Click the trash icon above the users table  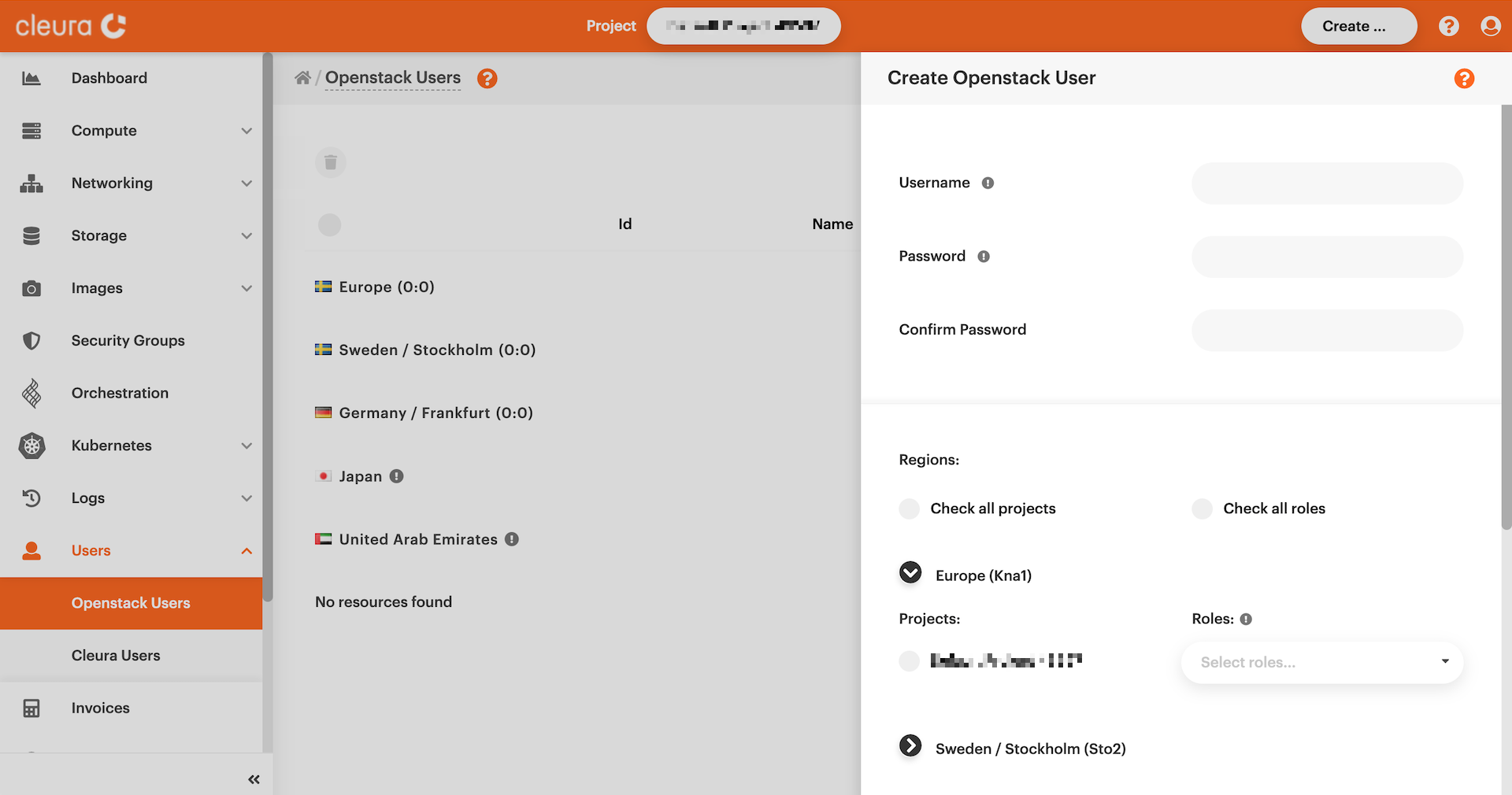(330, 163)
